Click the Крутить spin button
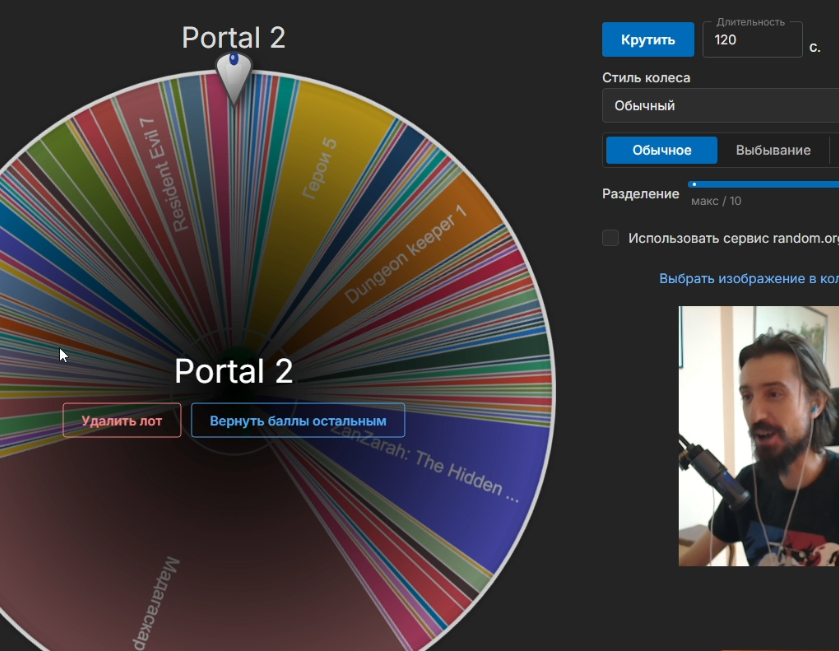The height and width of the screenshot is (651, 839). pyautogui.click(x=648, y=40)
